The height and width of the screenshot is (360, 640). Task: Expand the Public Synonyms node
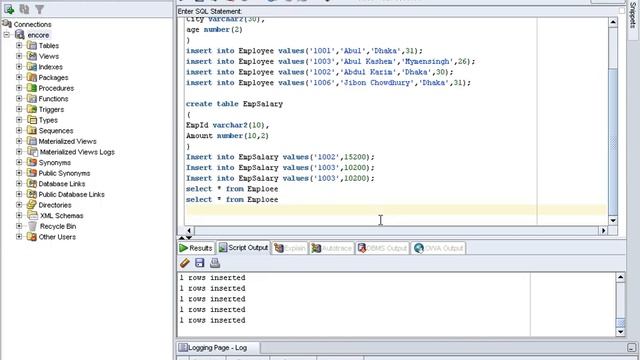click(x=19, y=173)
